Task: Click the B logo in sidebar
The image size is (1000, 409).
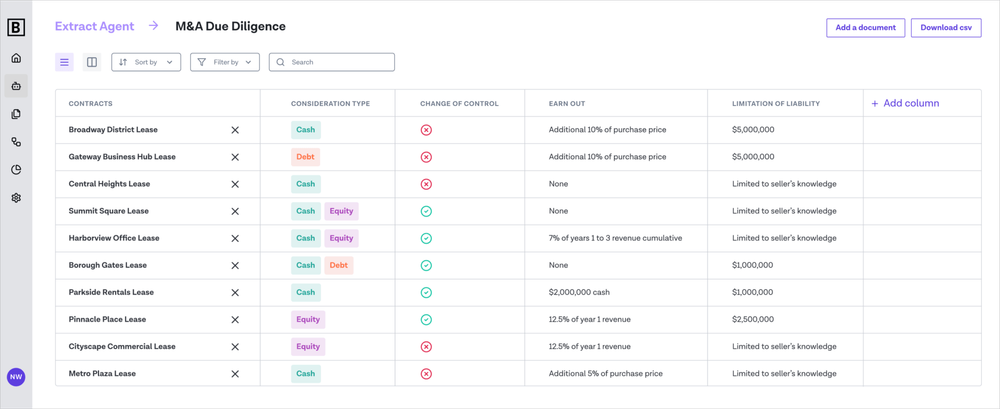Action: (x=16, y=28)
